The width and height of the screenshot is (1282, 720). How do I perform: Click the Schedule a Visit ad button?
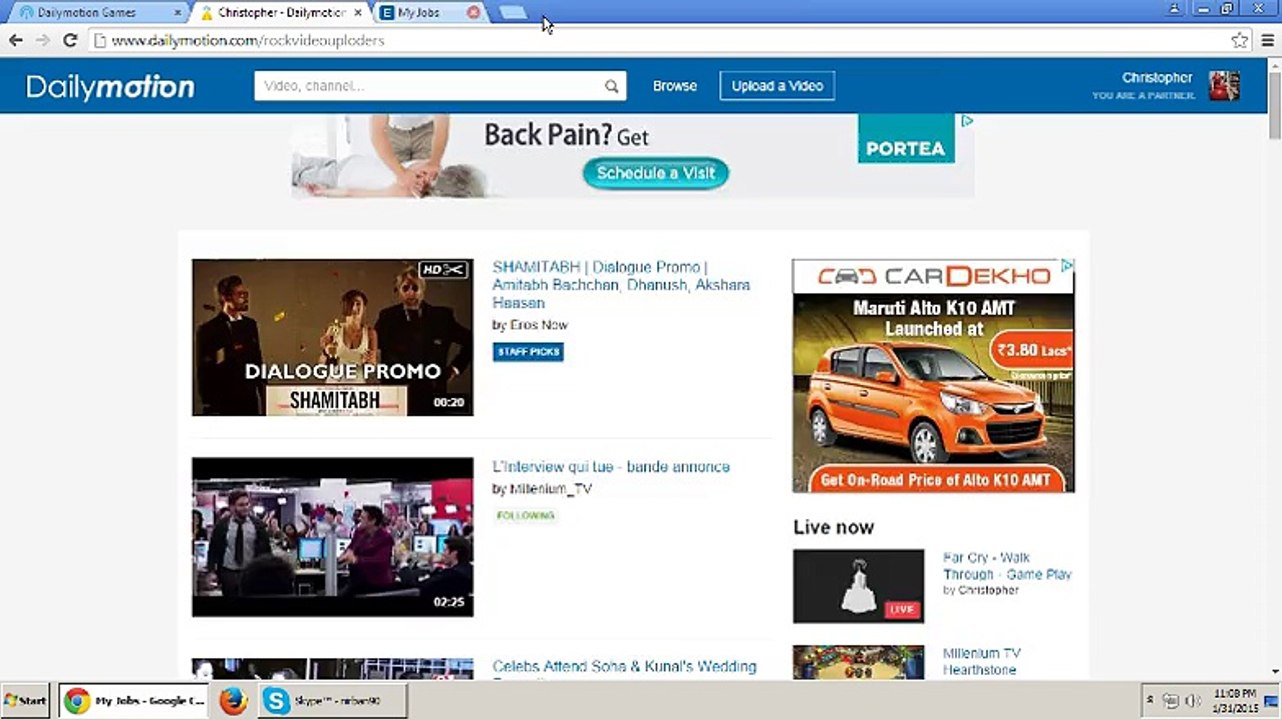(x=656, y=173)
